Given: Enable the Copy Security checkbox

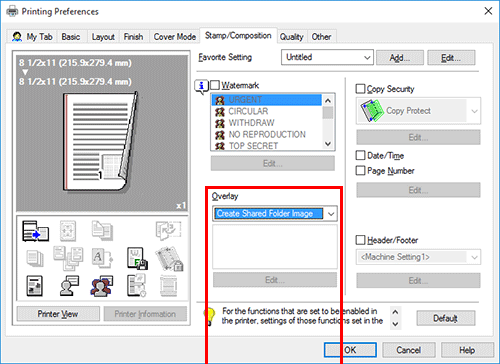Looking at the screenshot, I should coord(360,89).
